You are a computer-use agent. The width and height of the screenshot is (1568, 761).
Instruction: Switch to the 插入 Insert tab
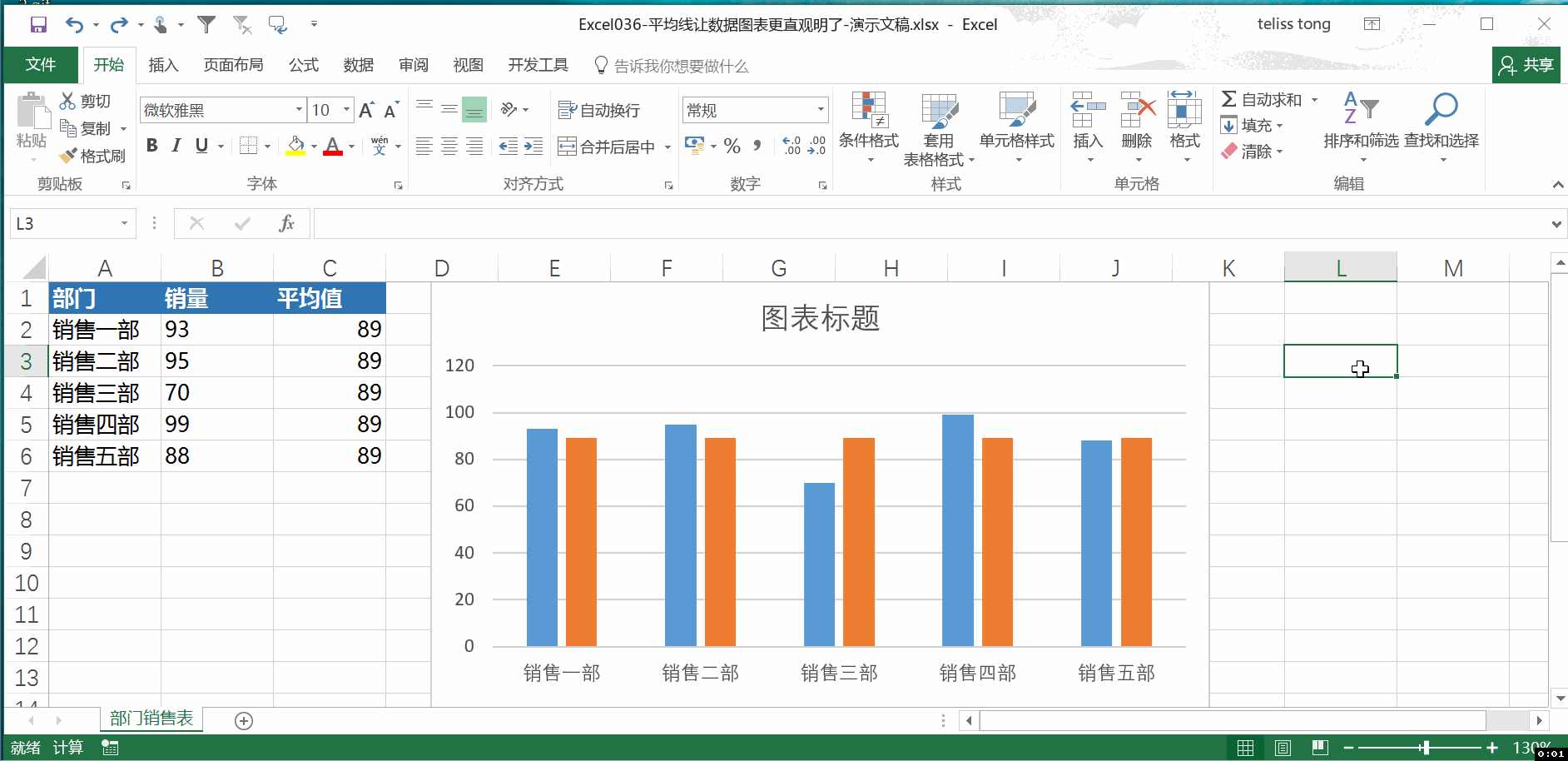pos(163,65)
